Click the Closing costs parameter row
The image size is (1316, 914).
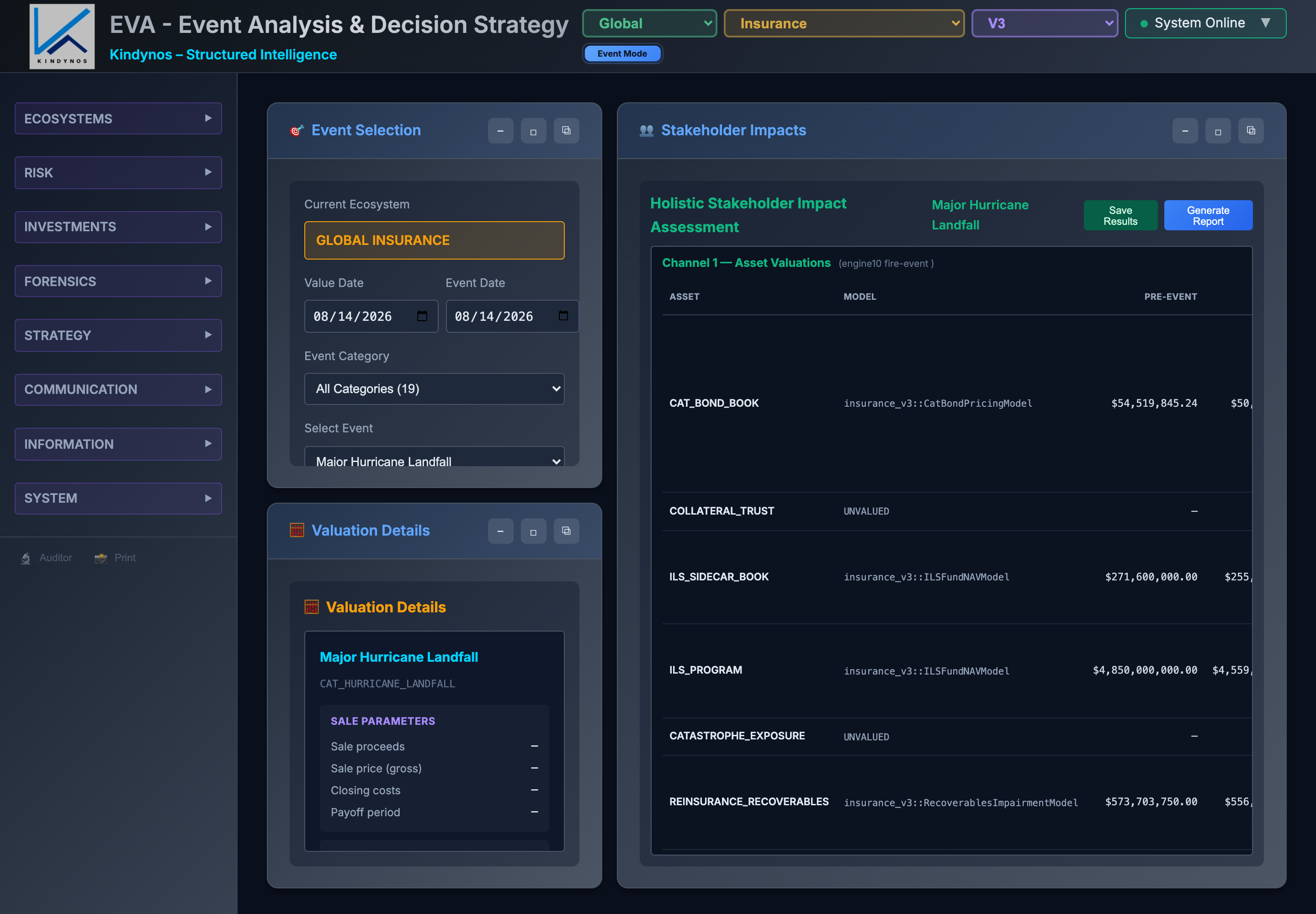click(434, 790)
